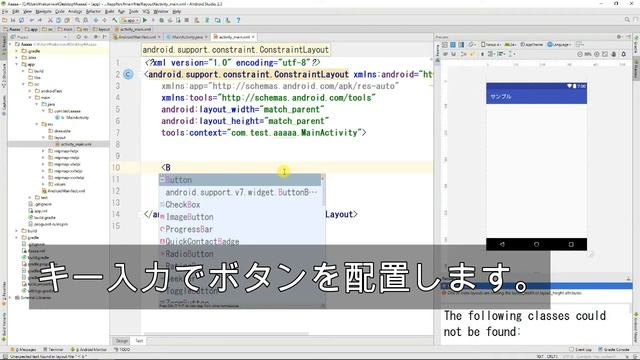640x360 pixels.
Task: Select the Text tab below the editor
Action: tap(139, 341)
